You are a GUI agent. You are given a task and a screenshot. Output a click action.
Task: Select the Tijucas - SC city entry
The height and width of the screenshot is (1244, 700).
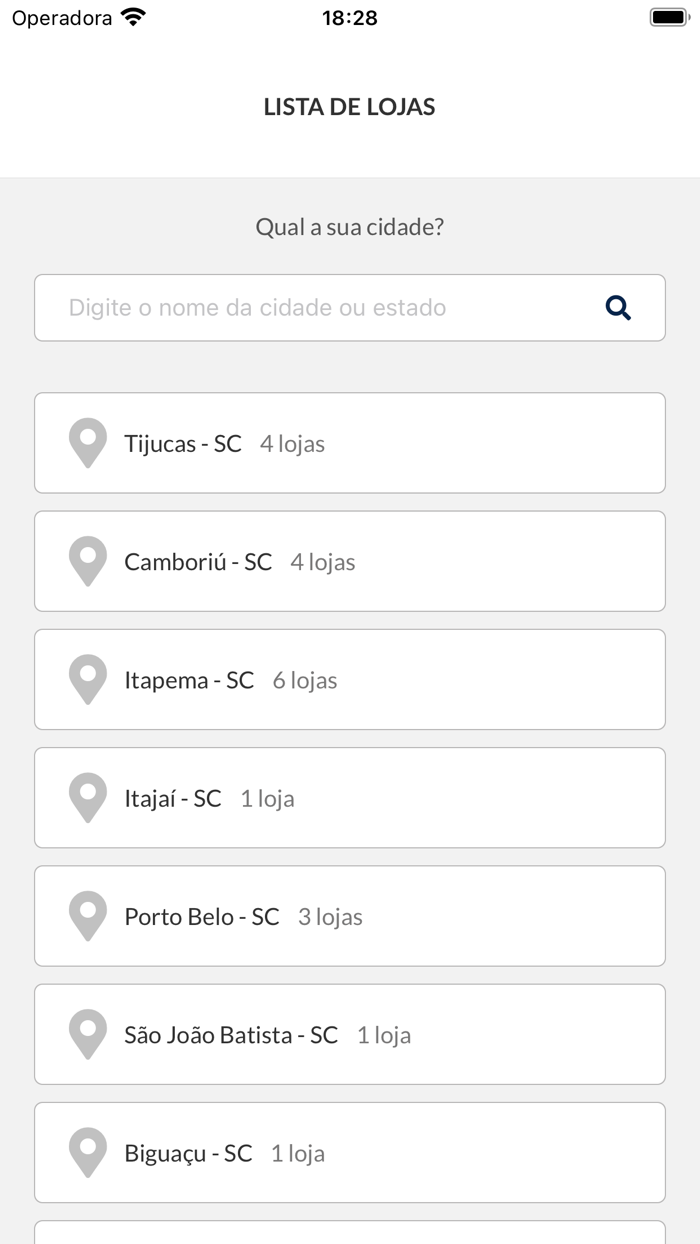tap(350, 443)
